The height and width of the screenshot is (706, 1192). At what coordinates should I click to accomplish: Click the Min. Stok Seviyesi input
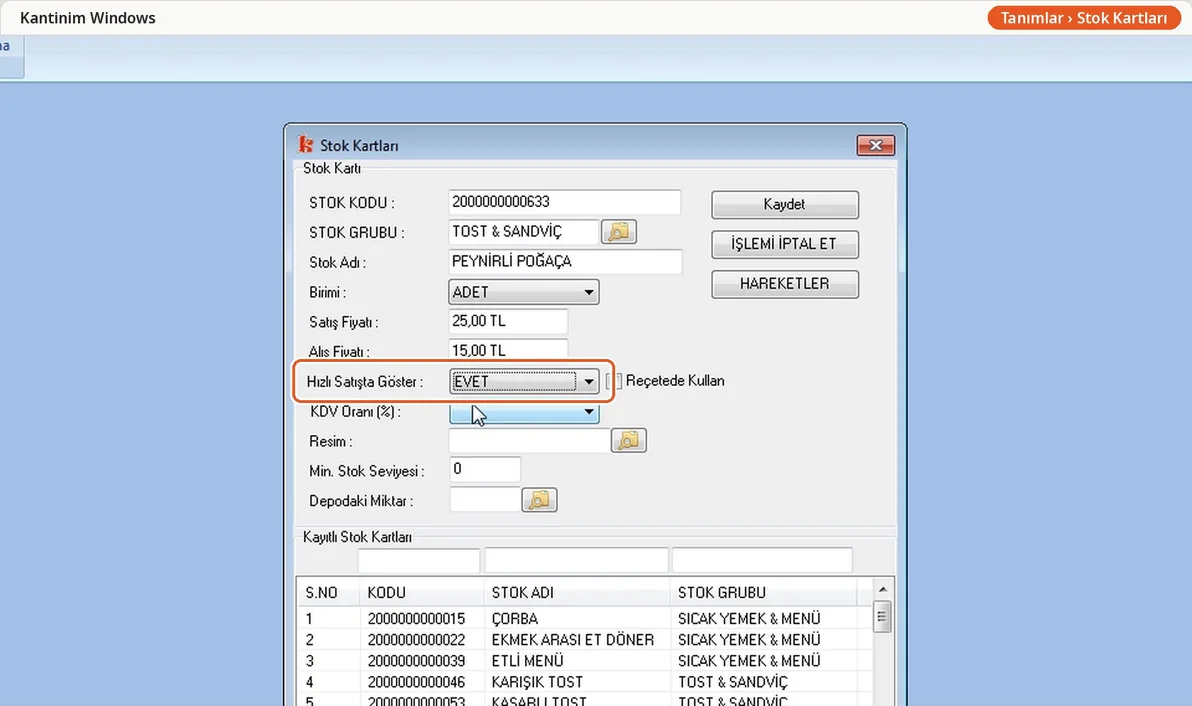[x=485, y=470]
